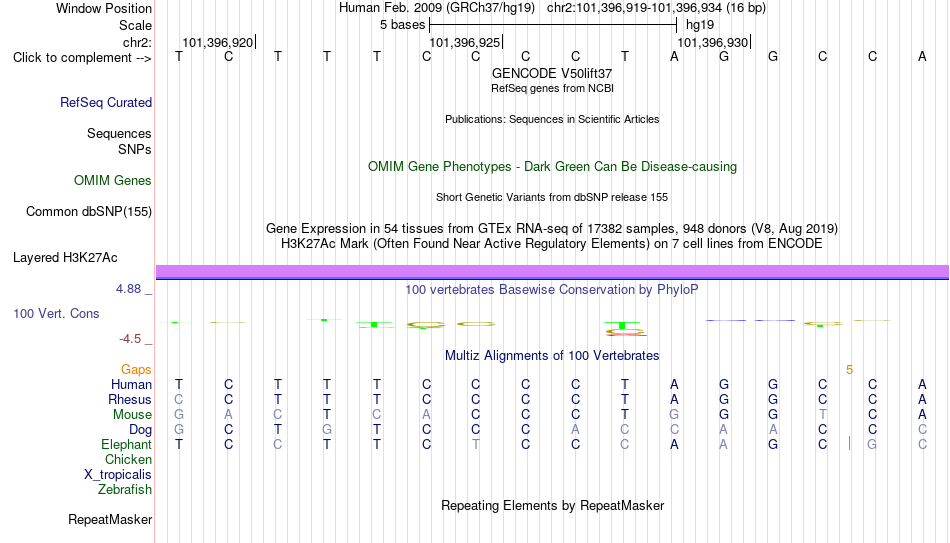This screenshot has width=950, height=543.
Task: Select the Chicken species row label
Action: (x=128, y=460)
